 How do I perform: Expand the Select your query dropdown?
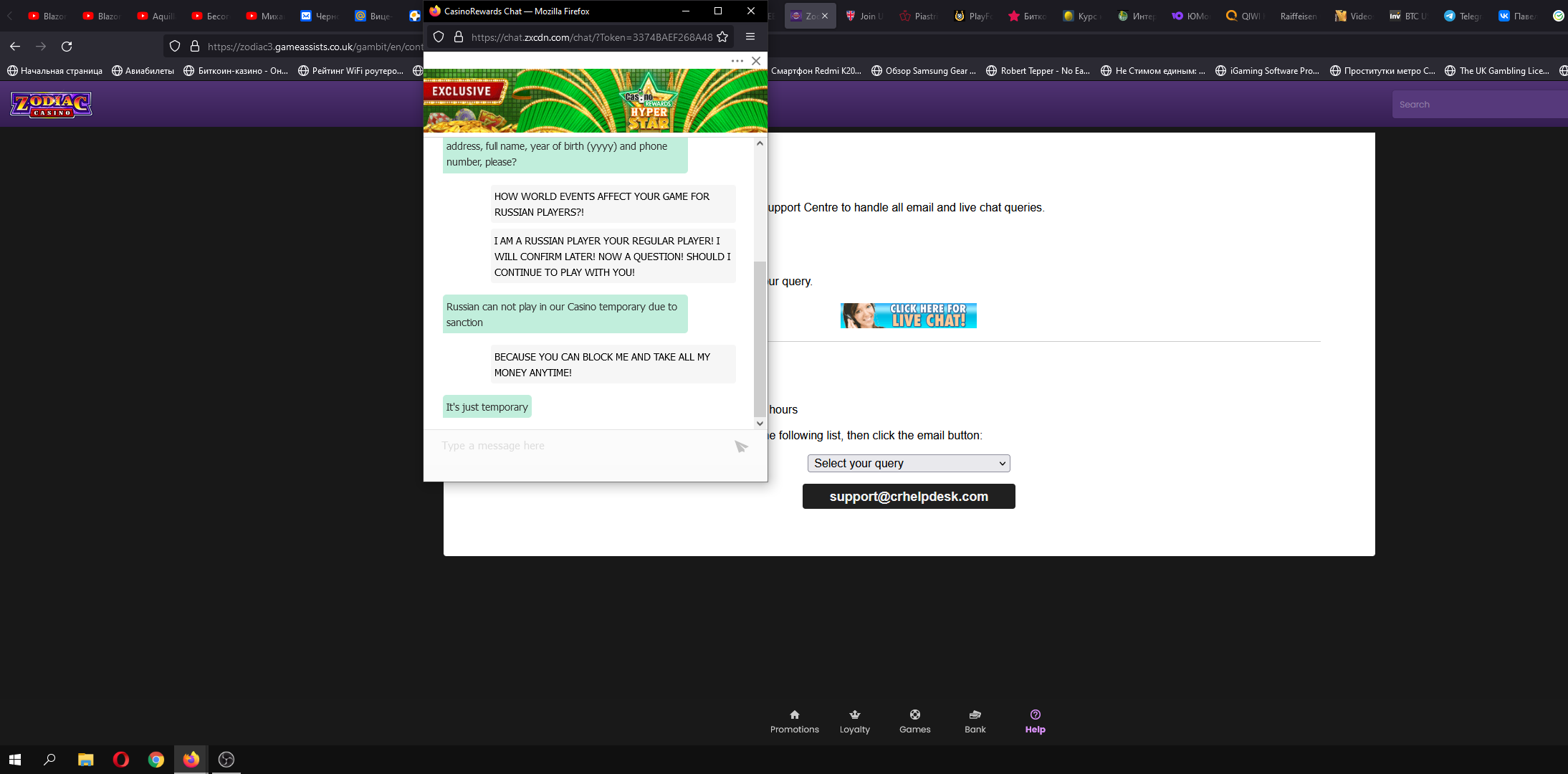(x=908, y=464)
